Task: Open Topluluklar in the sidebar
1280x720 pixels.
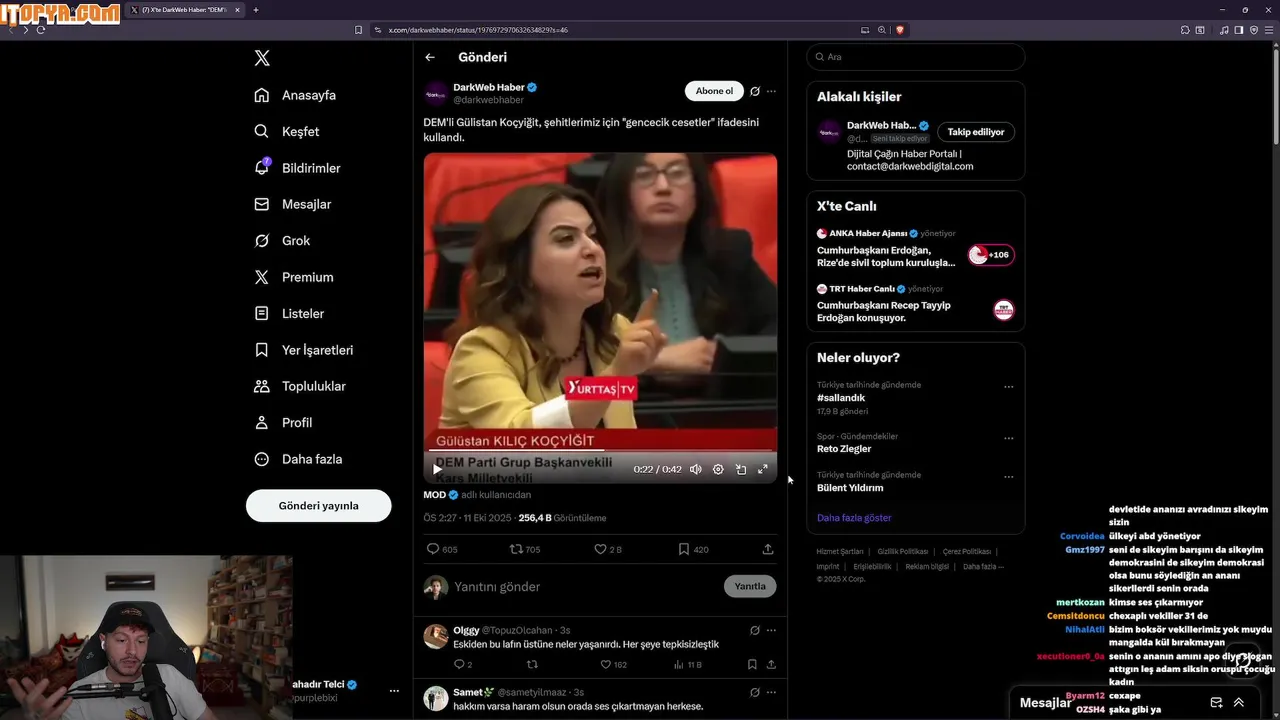Action: pyautogui.click(x=300, y=386)
